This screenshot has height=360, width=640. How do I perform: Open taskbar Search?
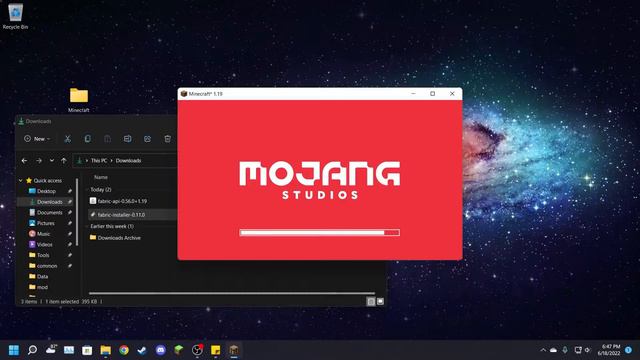tap(32, 350)
